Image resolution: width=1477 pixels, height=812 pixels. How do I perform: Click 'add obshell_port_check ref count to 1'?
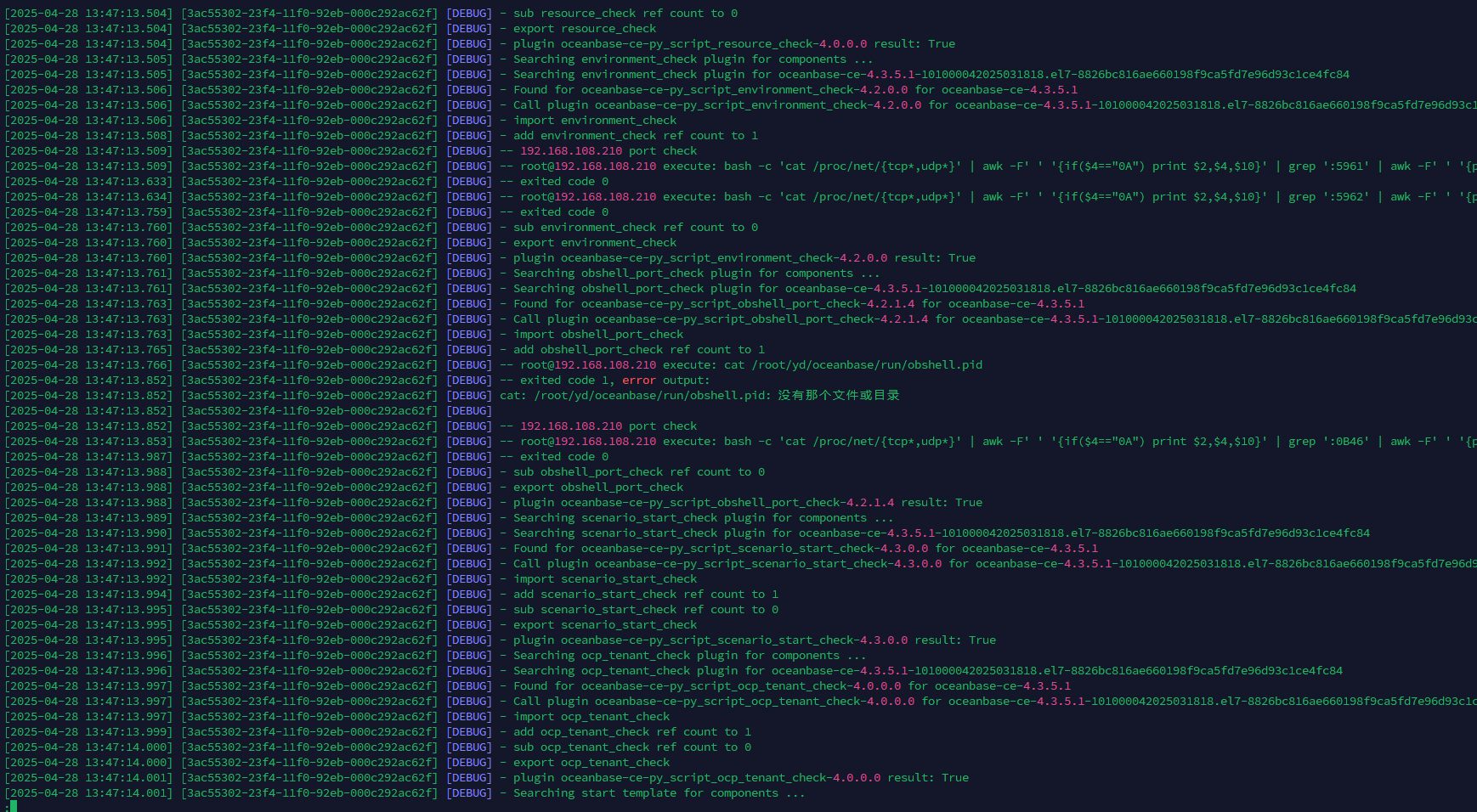click(x=639, y=350)
